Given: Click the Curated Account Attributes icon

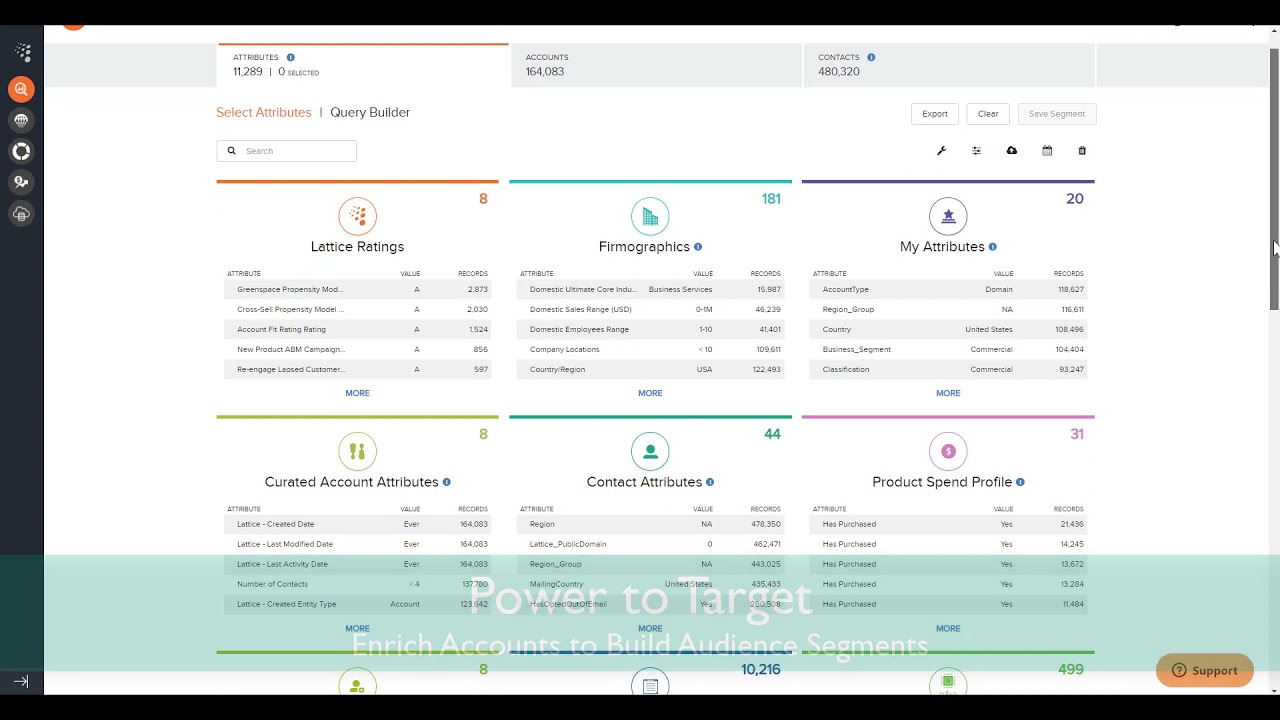Looking at the screenshot, I should coord(357,451).
